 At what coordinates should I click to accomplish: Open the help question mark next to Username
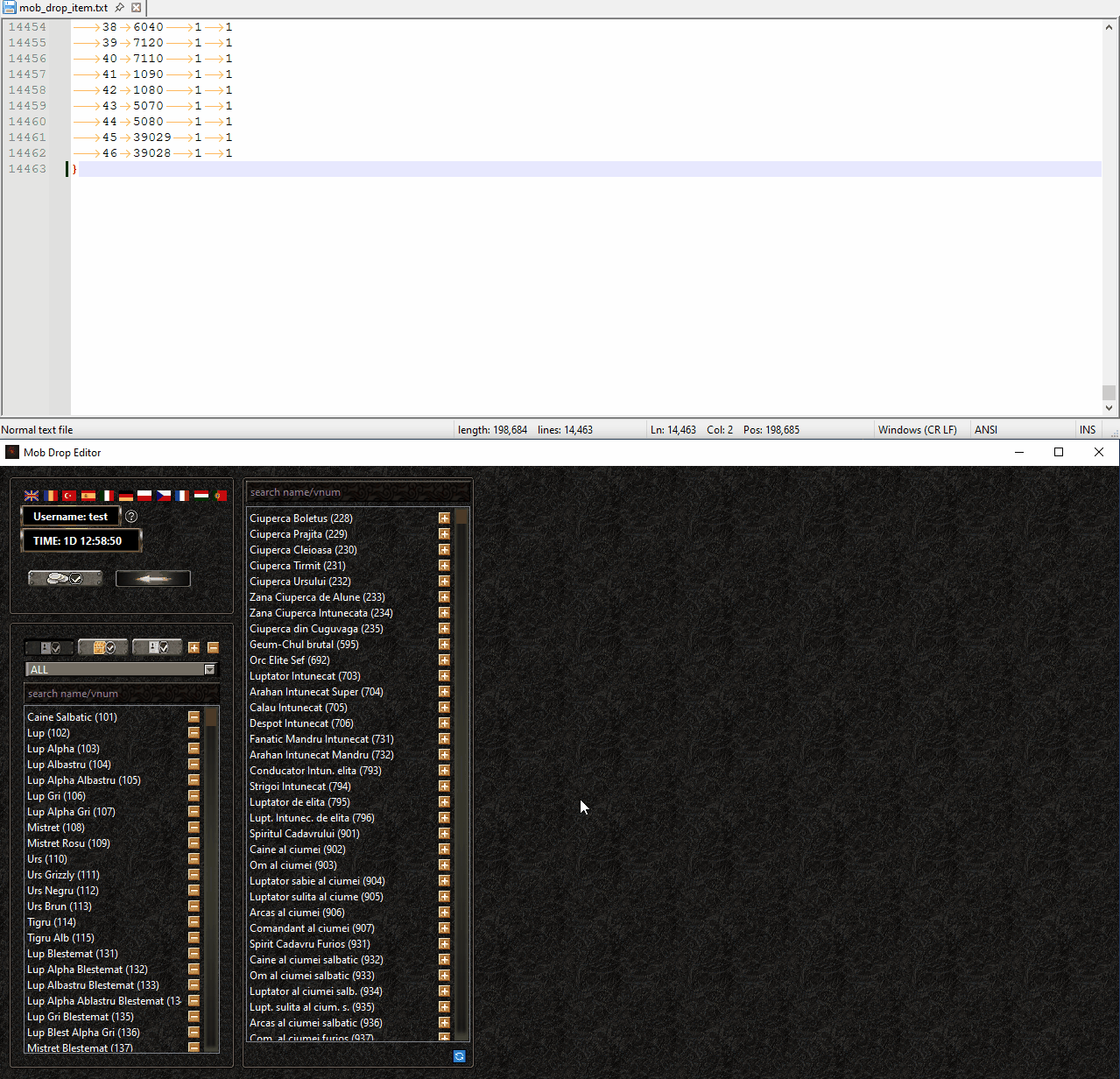coord(131,517)
